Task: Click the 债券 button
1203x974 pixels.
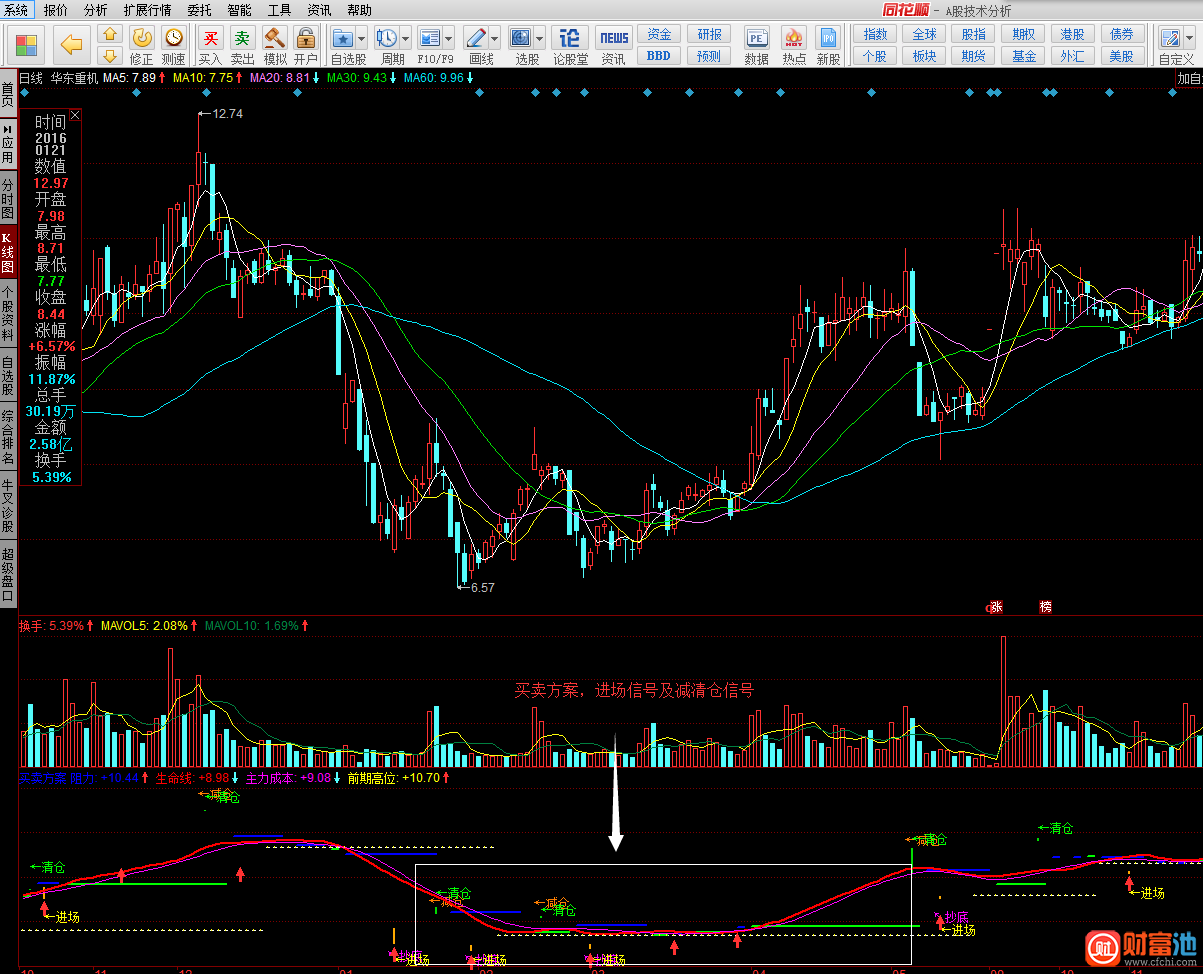Action: pyautogui.click(x=1122, y=34)
